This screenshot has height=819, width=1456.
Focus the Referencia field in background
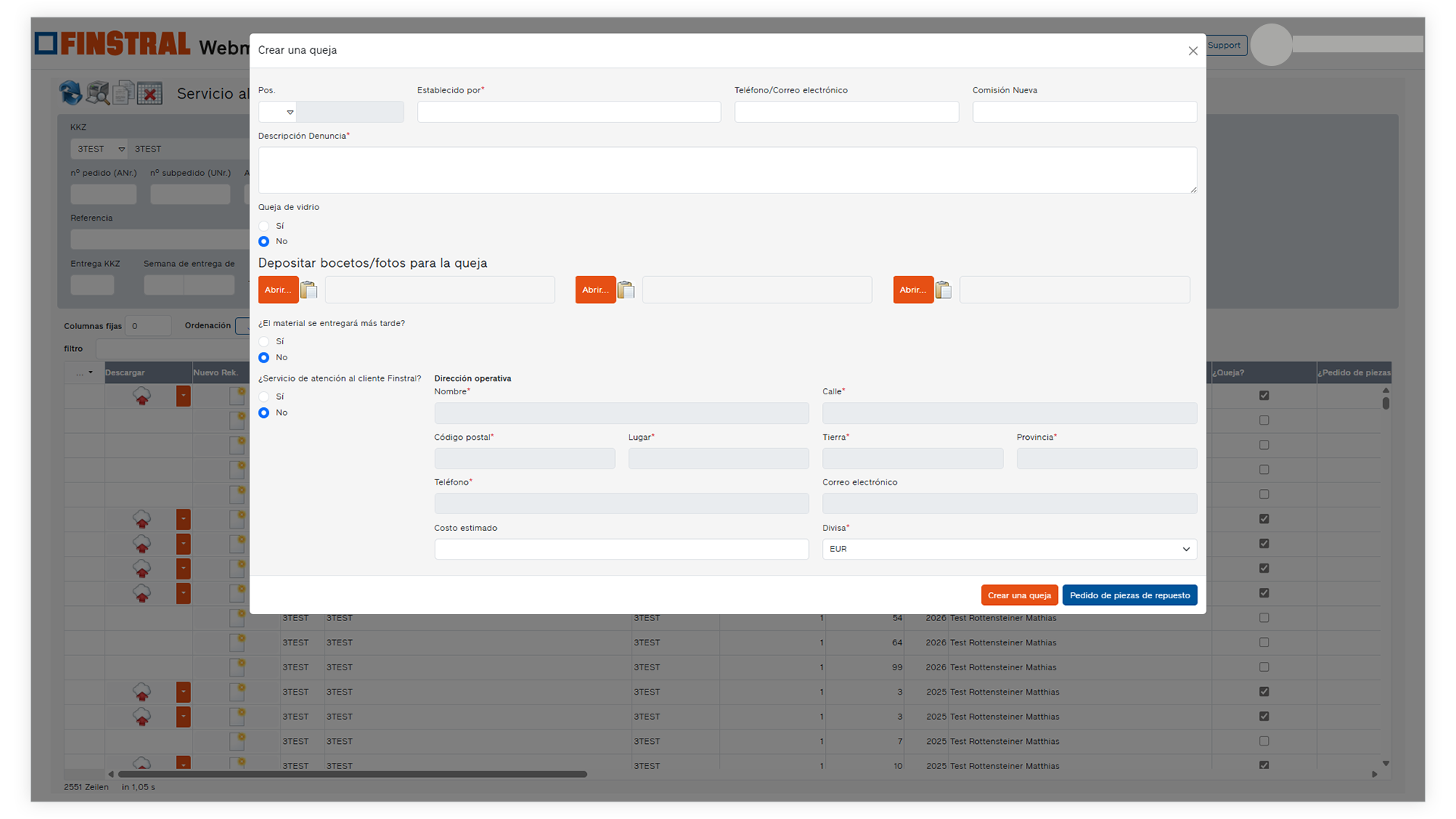click(160, 240)
